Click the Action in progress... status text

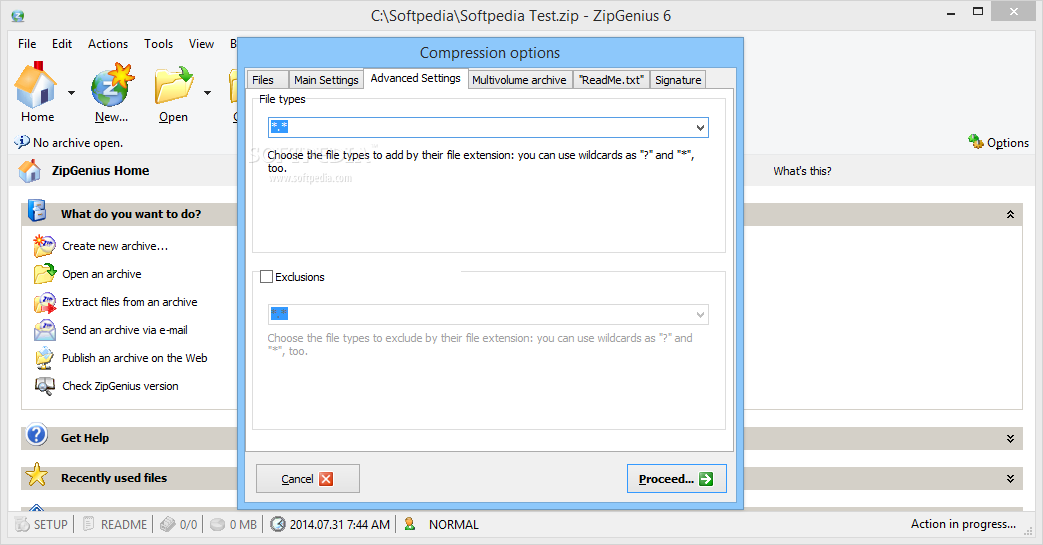click(963, 524)
